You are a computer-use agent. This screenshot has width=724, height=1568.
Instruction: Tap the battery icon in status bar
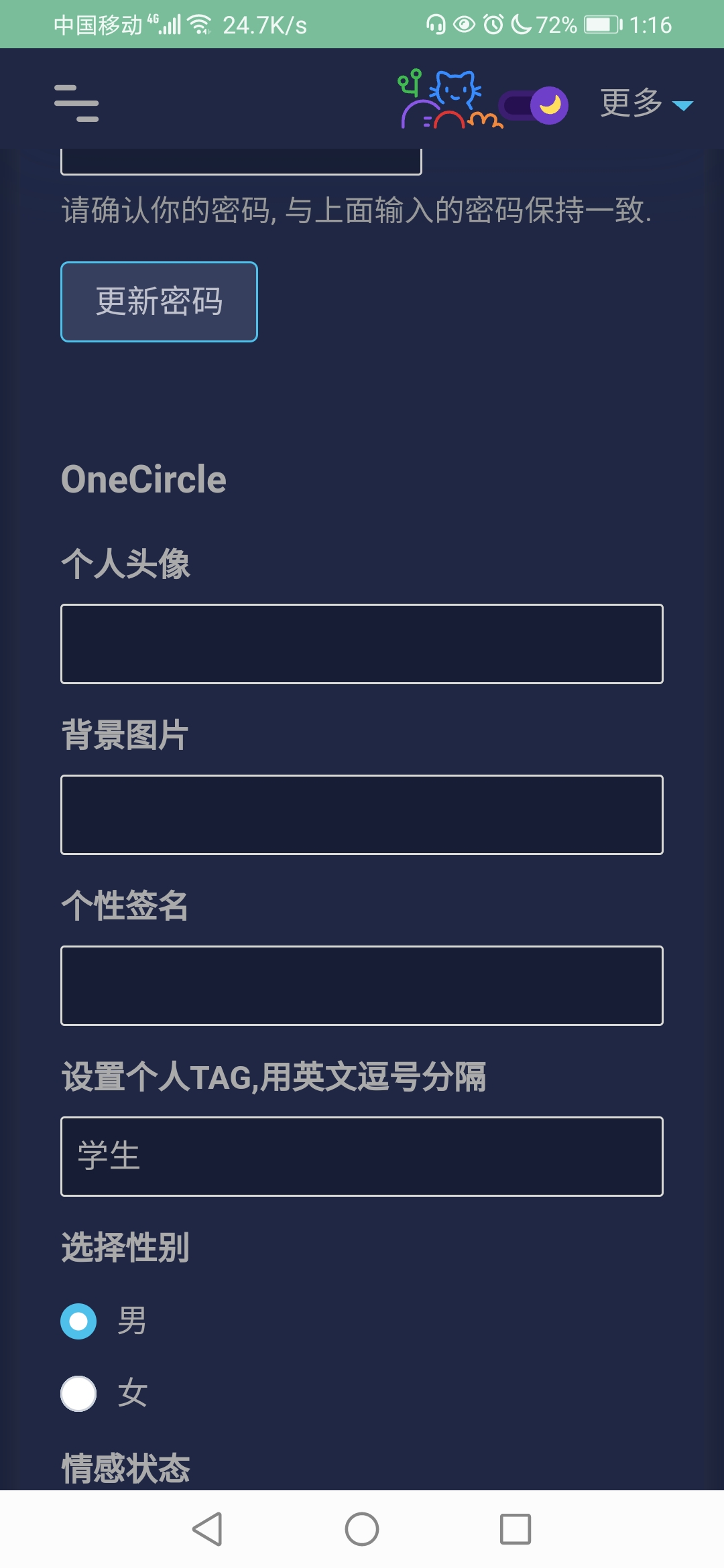coord(603,25)
